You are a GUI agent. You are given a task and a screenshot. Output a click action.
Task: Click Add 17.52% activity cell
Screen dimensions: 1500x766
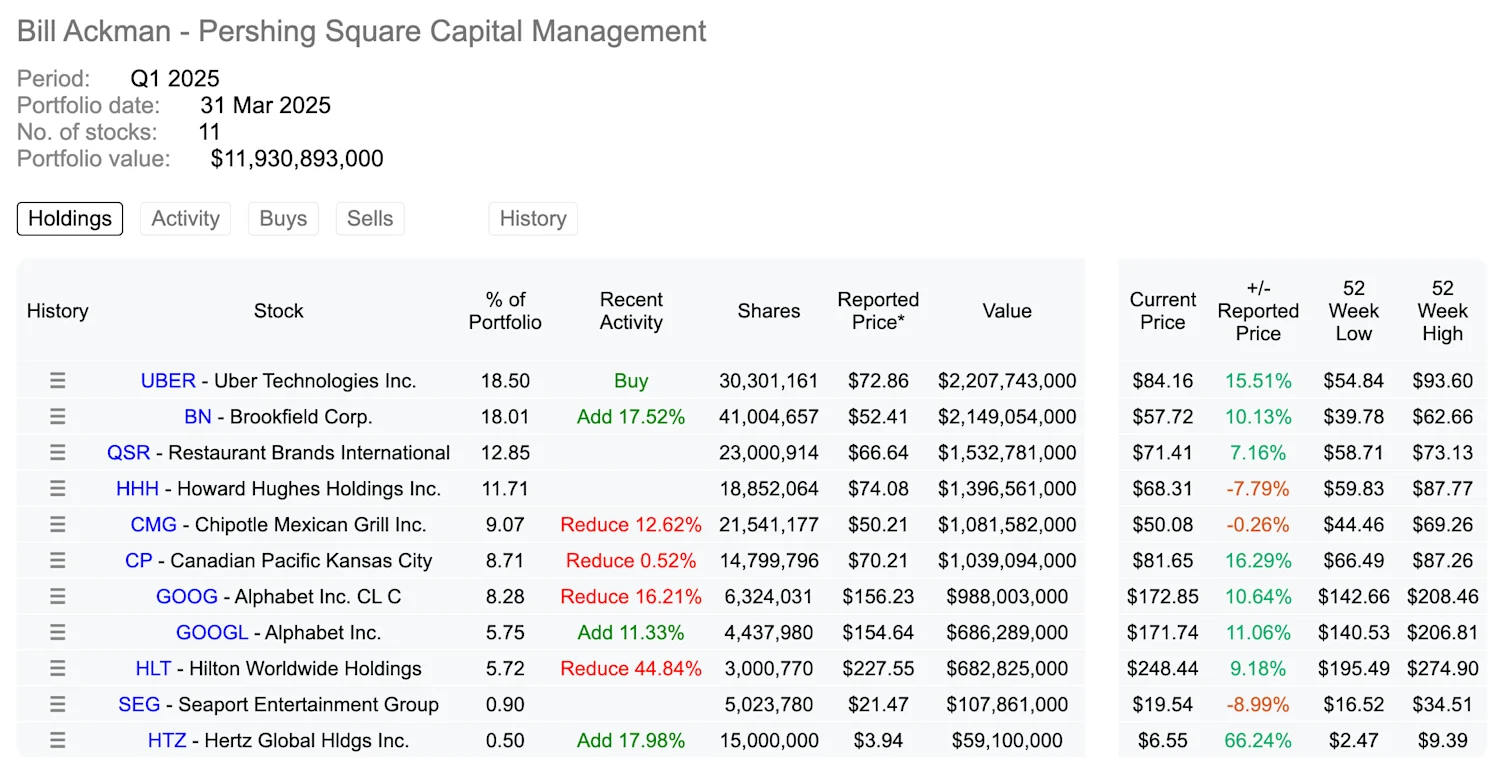(x=631, y=417)
